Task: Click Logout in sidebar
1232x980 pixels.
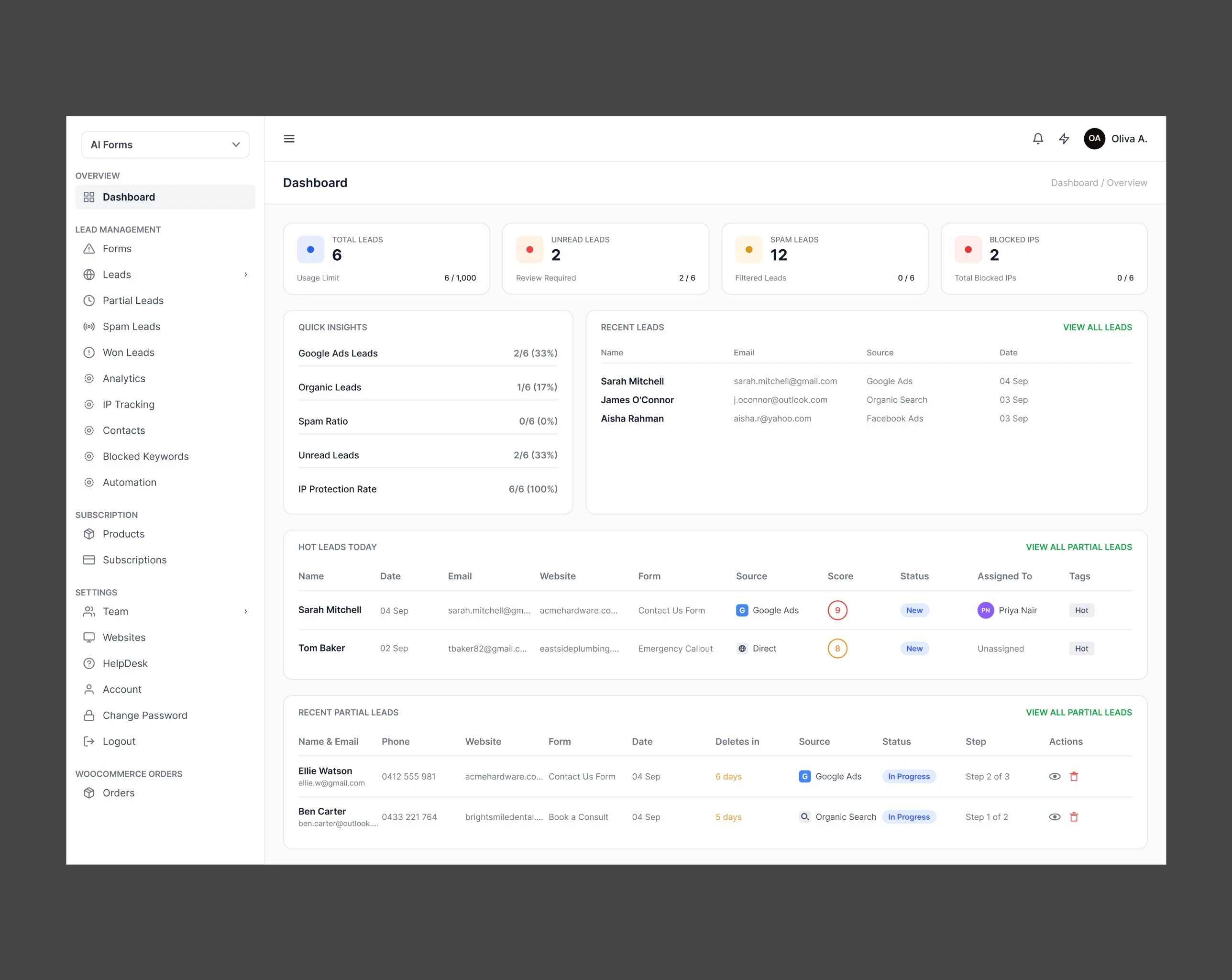Action: [x=165, y=741]
